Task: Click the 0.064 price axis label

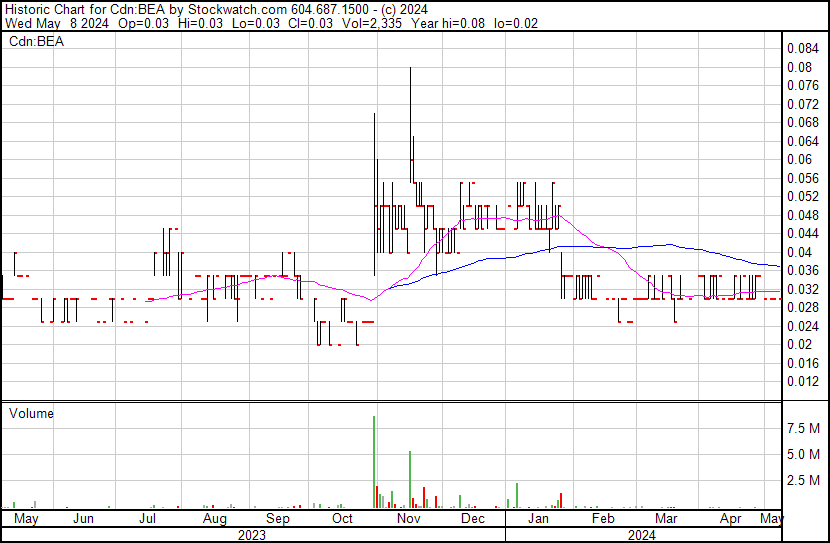Action: pyautogui.click(x=803, y=141)
